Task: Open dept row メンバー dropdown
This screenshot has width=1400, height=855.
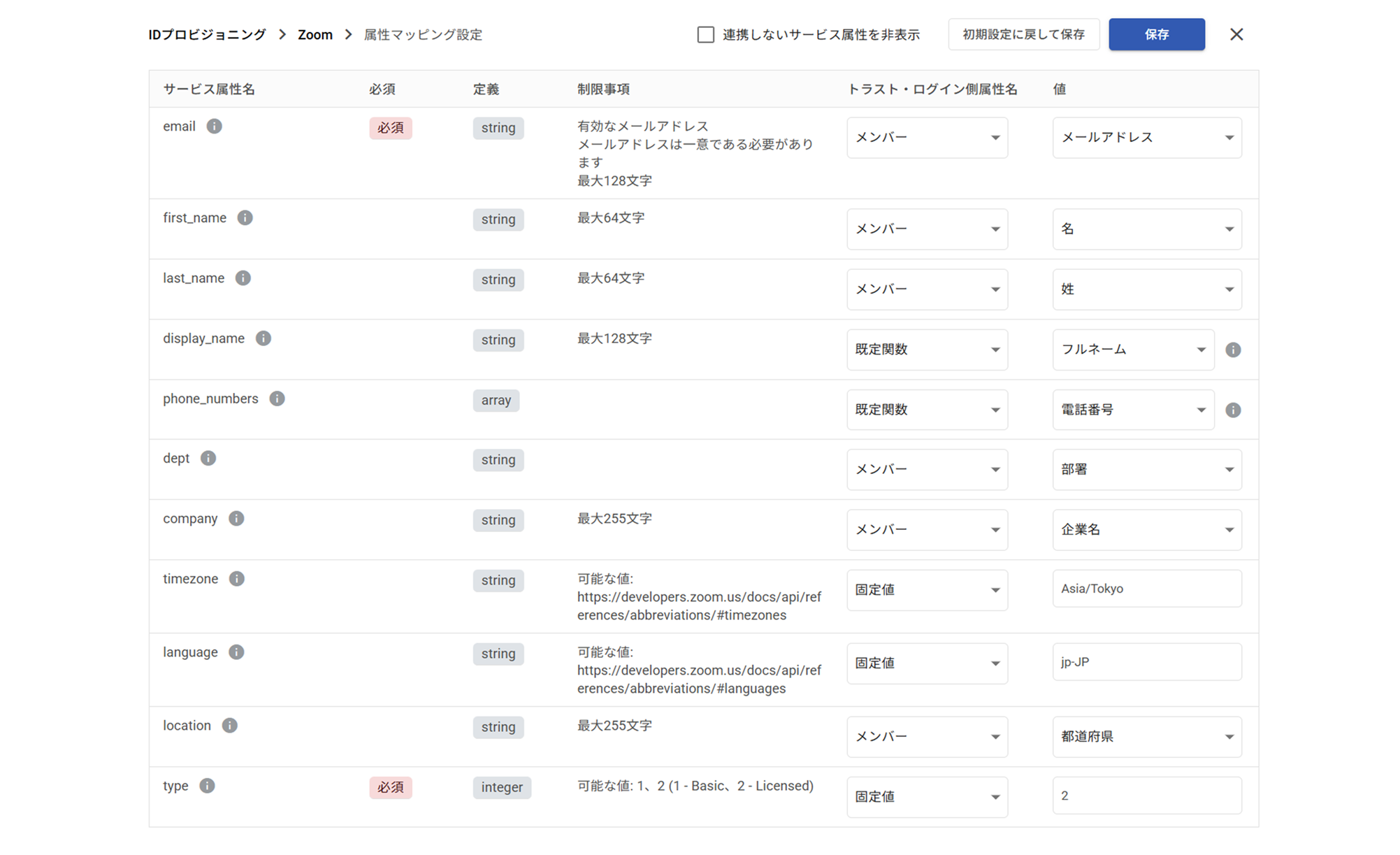Action: point(927,470)
